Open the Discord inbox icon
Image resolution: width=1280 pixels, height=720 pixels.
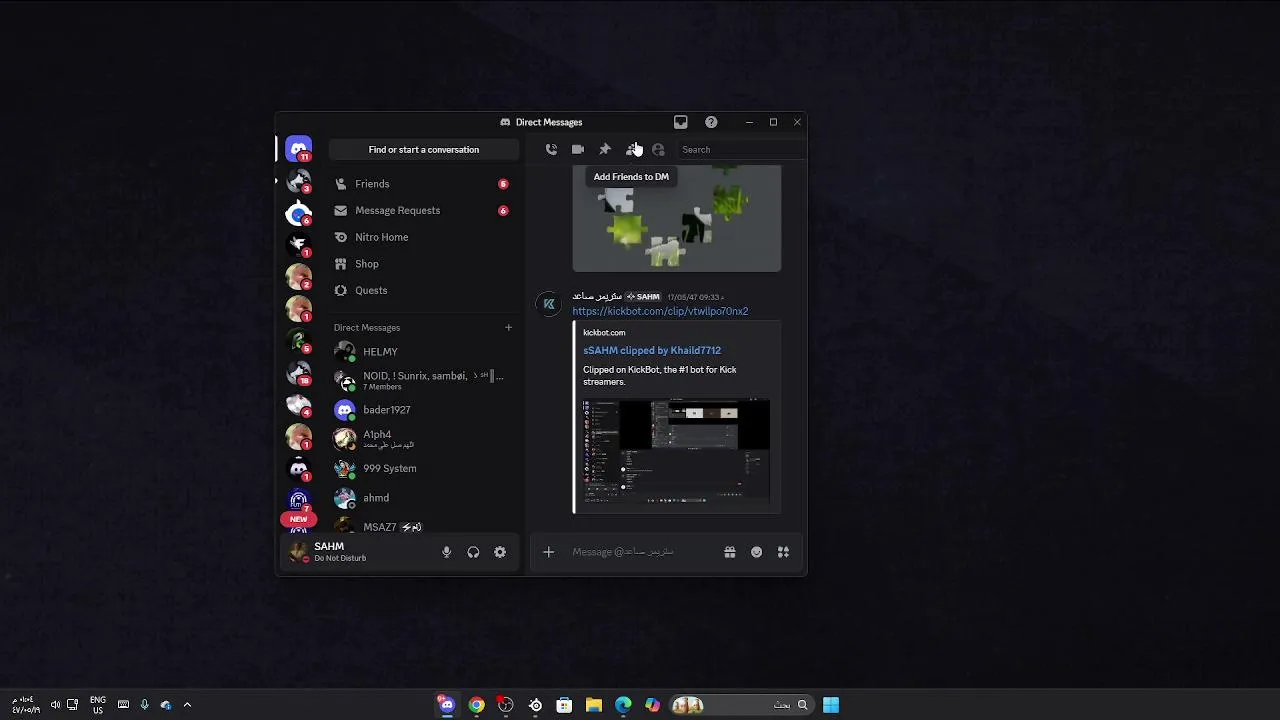tap(681, 122)
